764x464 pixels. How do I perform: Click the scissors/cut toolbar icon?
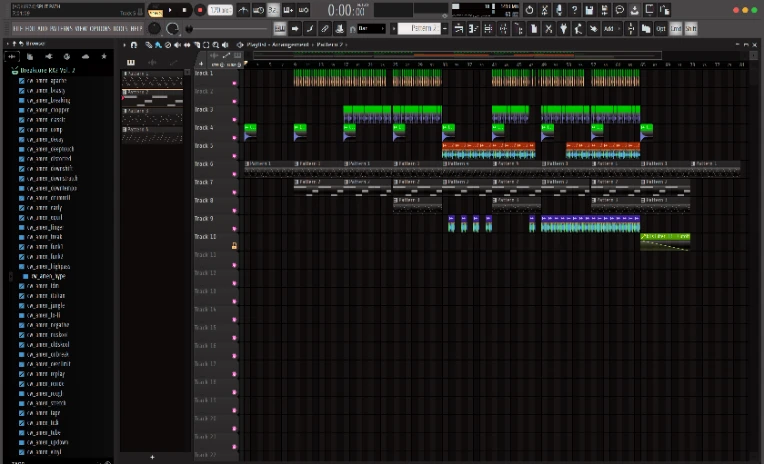(549, 29)
